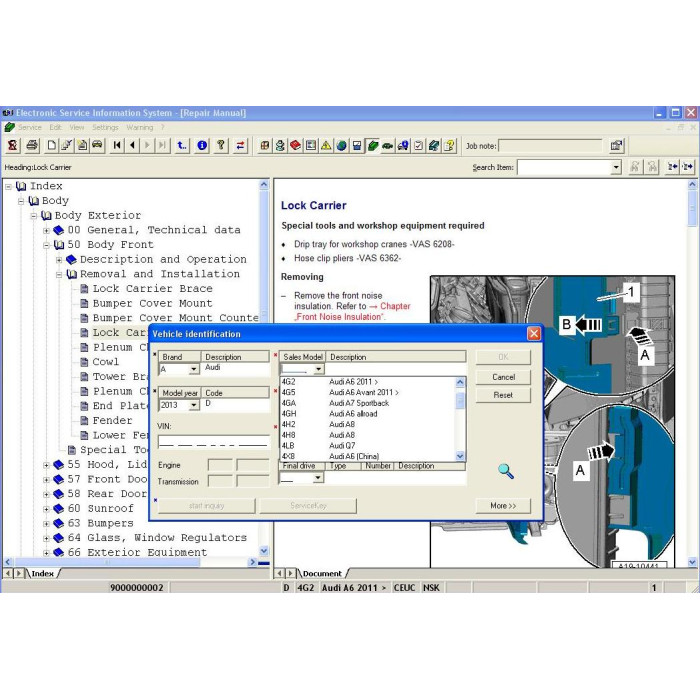Expand the 63 Bumpers tree node
700x700 pixels.
pos(46,524)
